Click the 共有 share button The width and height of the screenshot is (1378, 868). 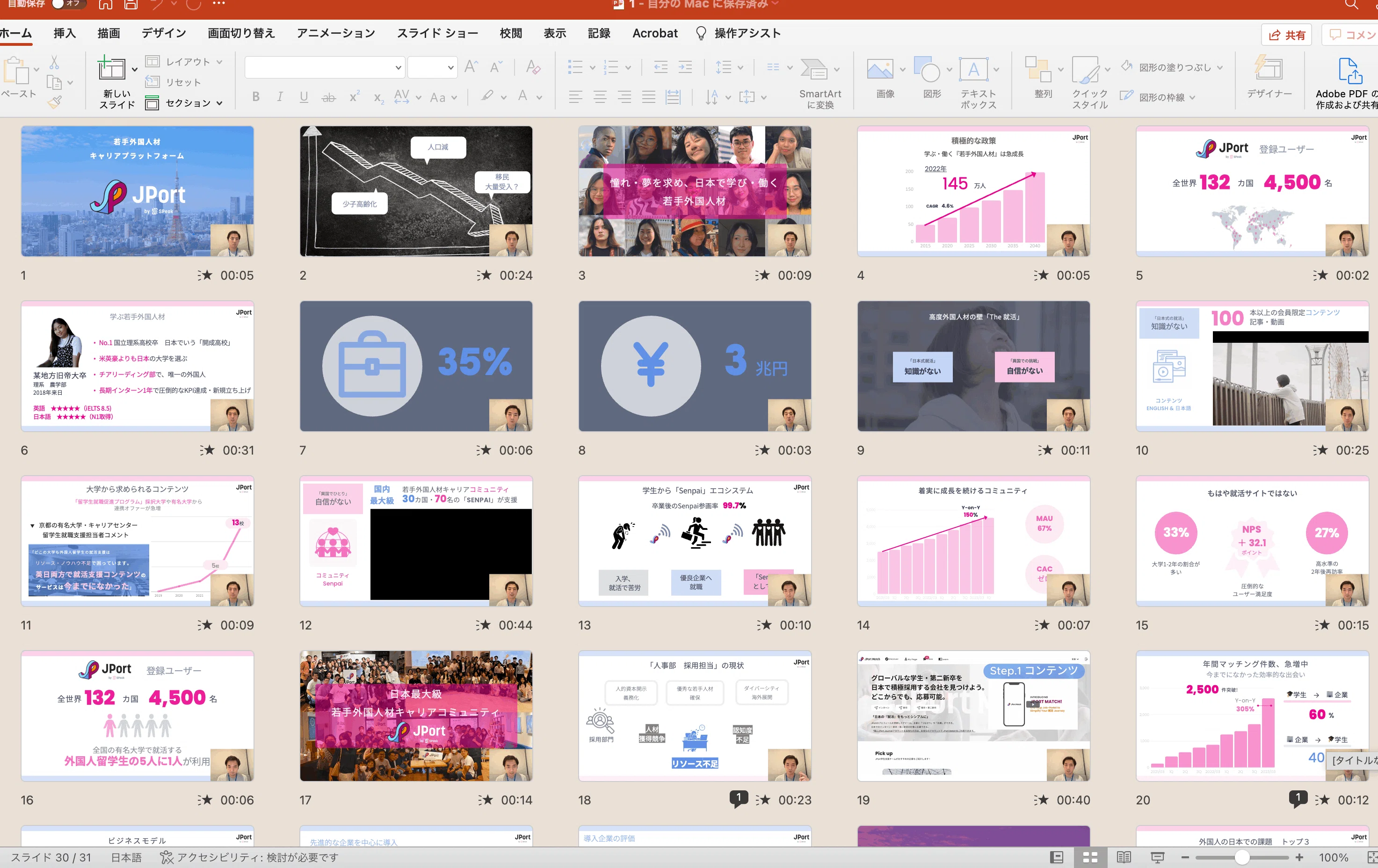(x=1286, y=35)
